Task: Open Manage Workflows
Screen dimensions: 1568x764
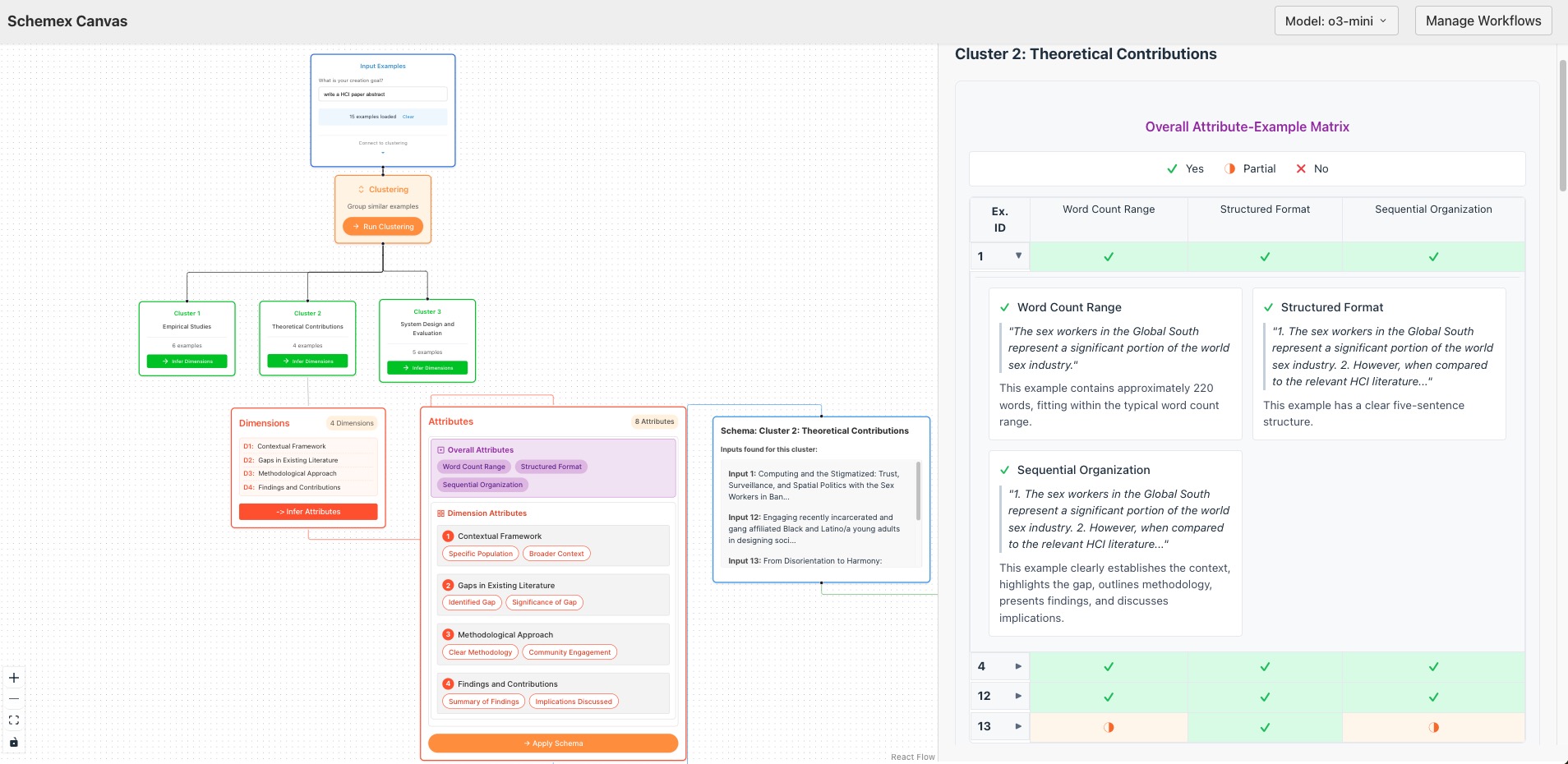Action: pos(1483,21)
